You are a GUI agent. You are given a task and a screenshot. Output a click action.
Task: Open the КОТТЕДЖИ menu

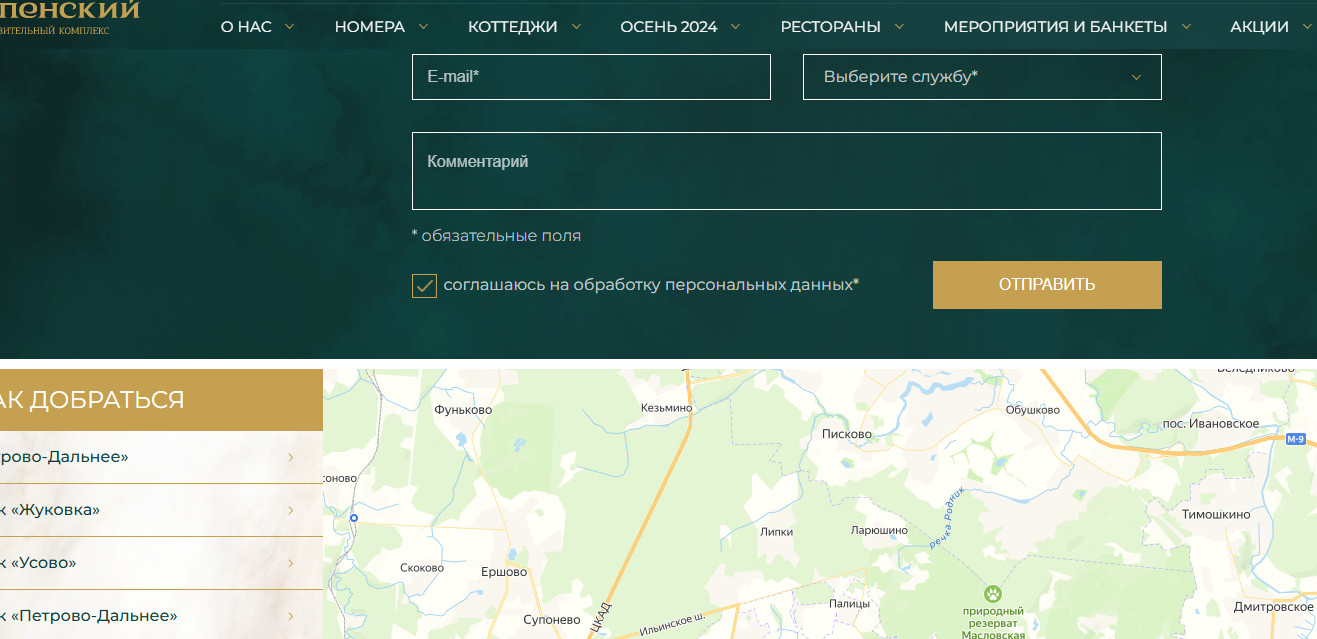(x=512, y=27)
